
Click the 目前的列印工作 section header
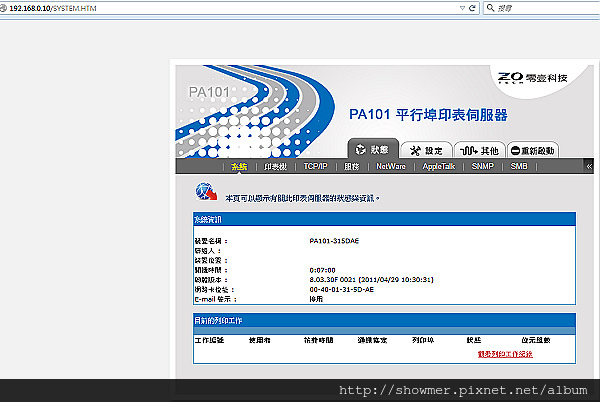click(384, 321)
